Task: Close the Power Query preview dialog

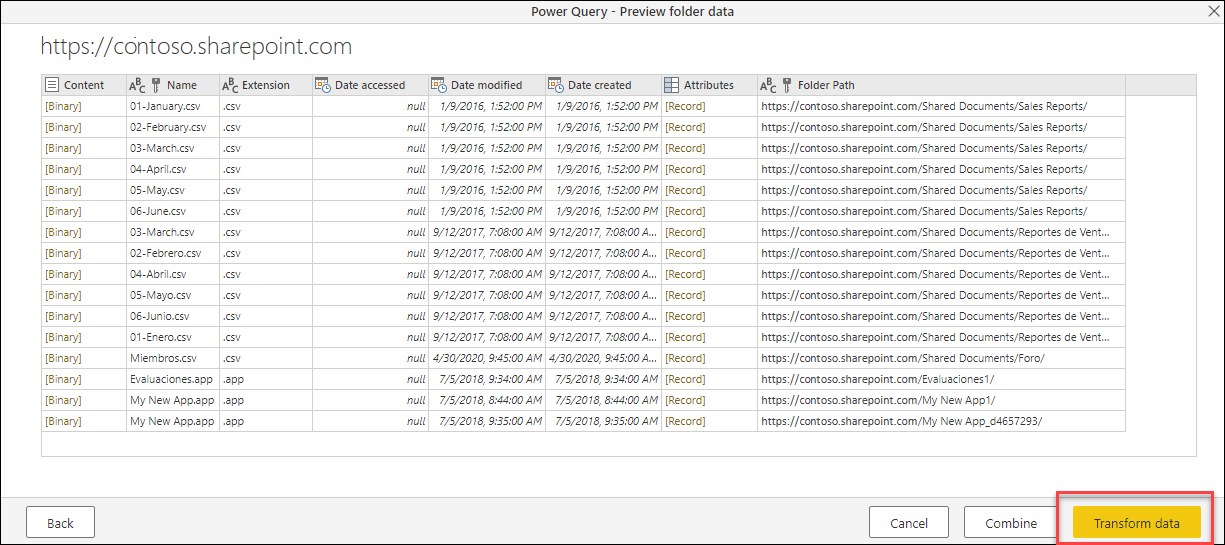Action: click(x=1213, y=11)
